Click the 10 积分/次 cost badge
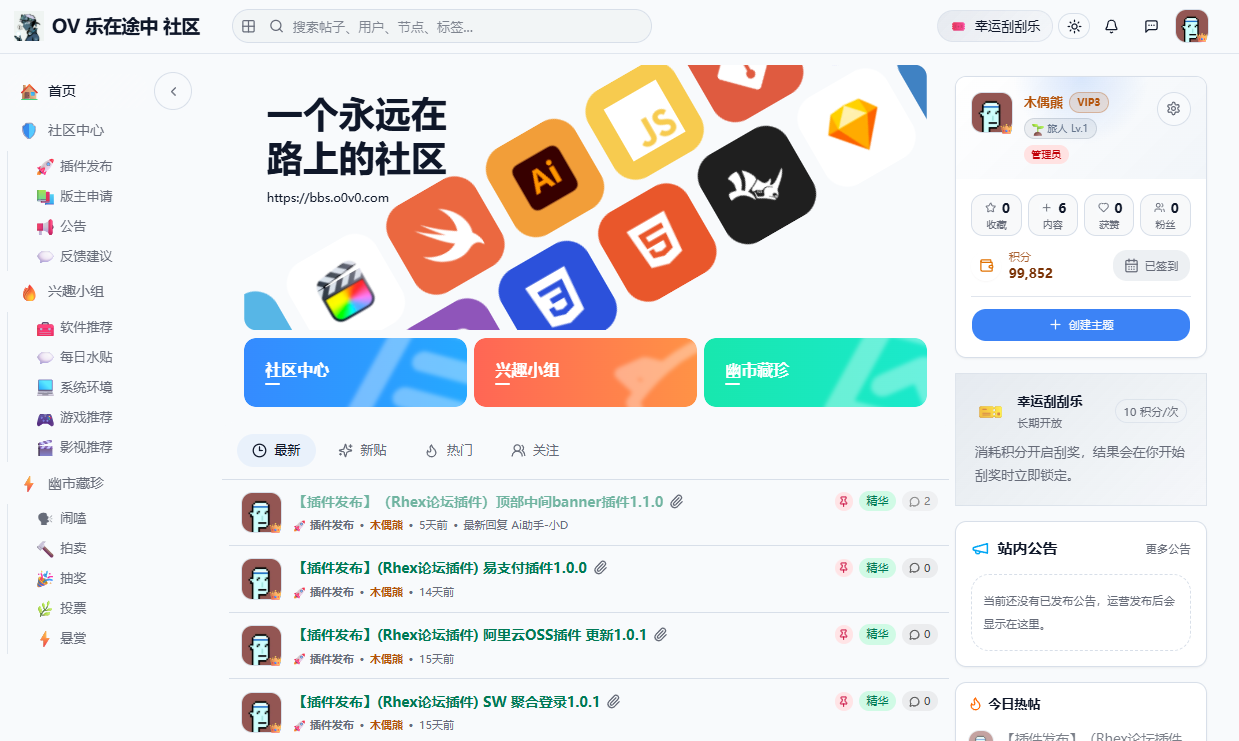1239x741 pixels. tap(1151, 412)
